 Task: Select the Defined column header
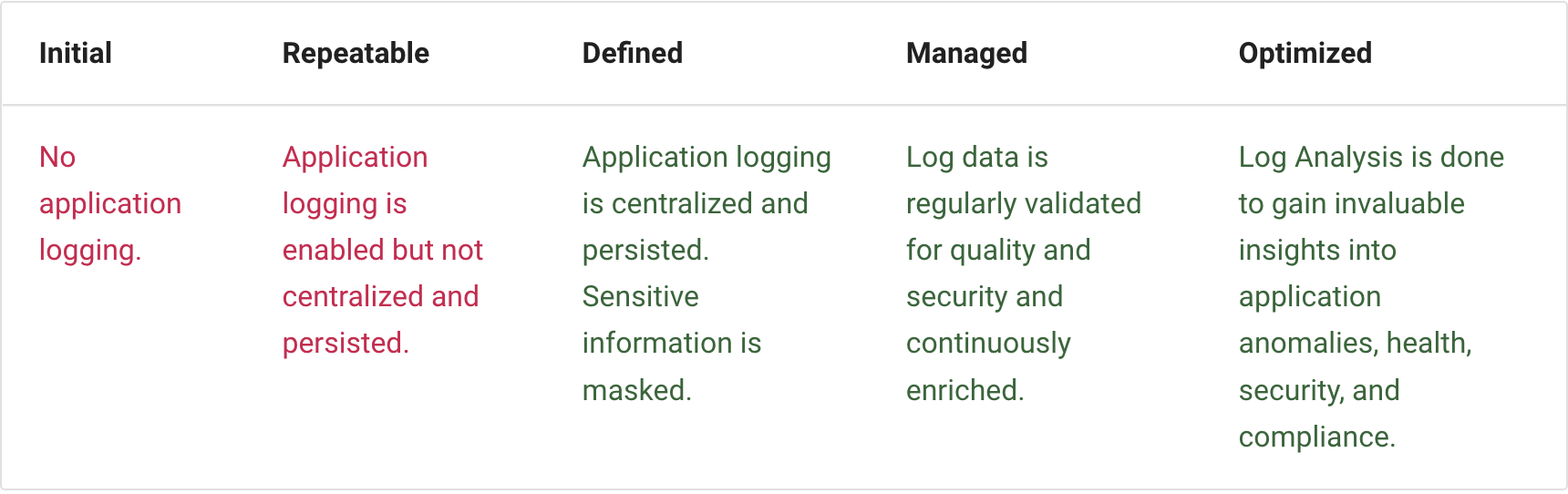click(x=633, y=53)
